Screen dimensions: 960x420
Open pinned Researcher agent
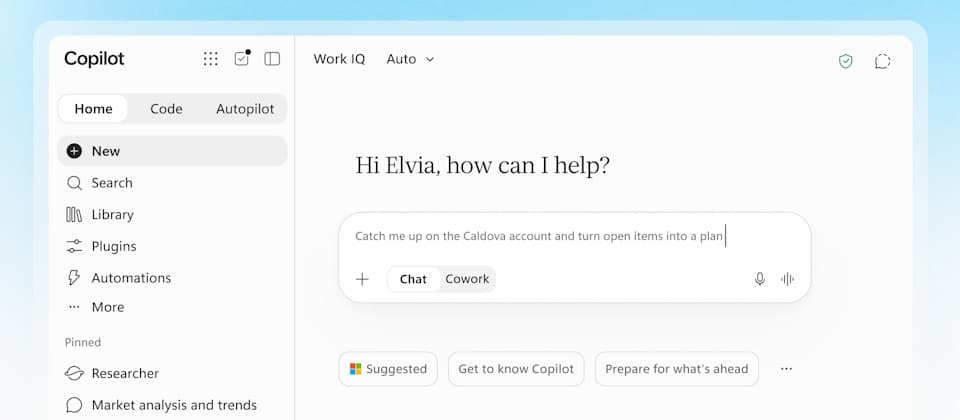[172, 373]
